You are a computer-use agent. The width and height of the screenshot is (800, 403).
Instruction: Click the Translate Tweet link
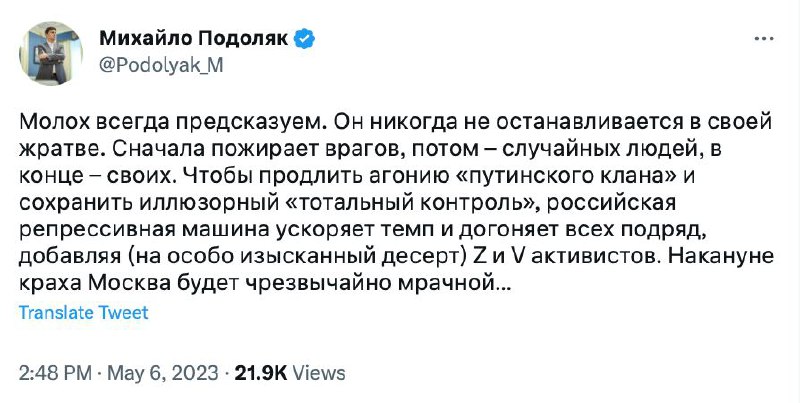84,313
